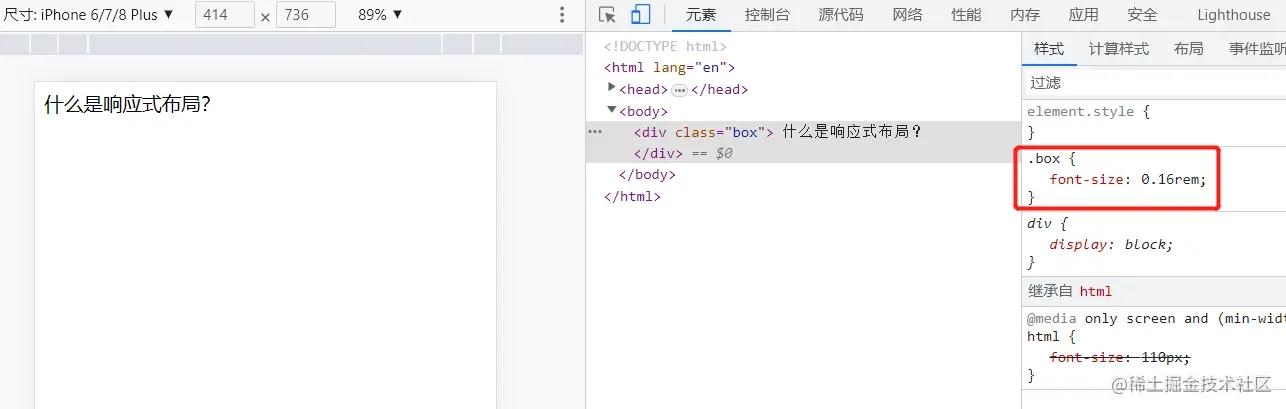
Task: Toggle the device toolbar icon
Action: click(640, 15)
